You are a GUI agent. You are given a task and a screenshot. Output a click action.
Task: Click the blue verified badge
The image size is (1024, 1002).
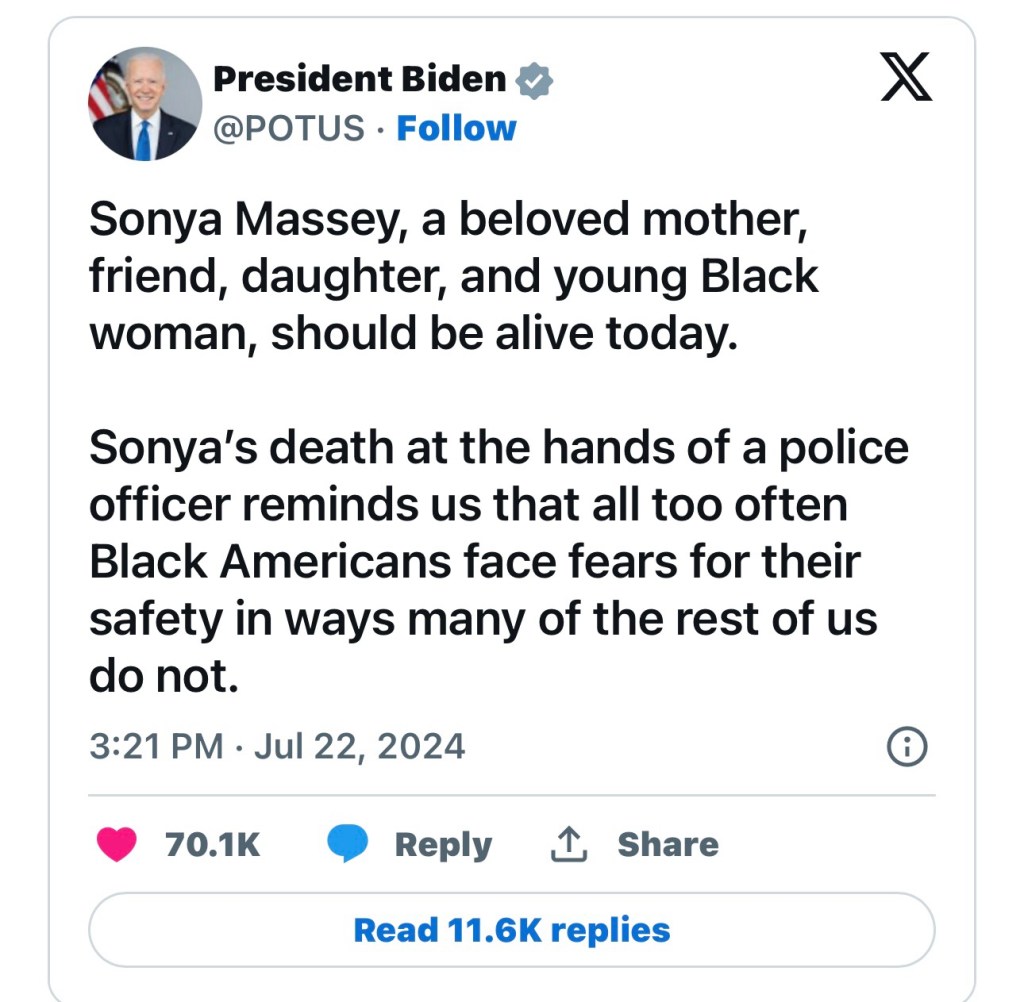tap(535, 80)
